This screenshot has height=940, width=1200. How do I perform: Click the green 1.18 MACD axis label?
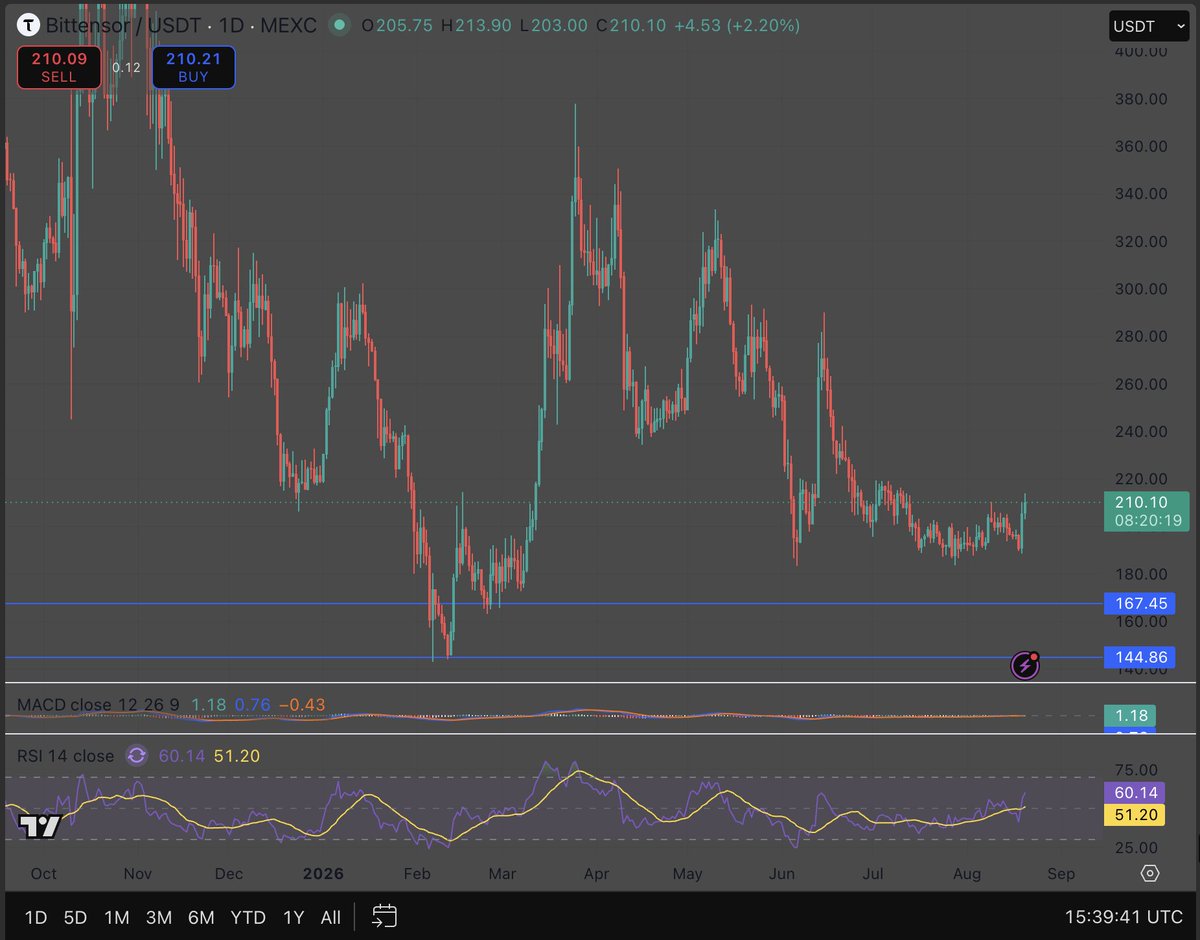[1130, 716]
